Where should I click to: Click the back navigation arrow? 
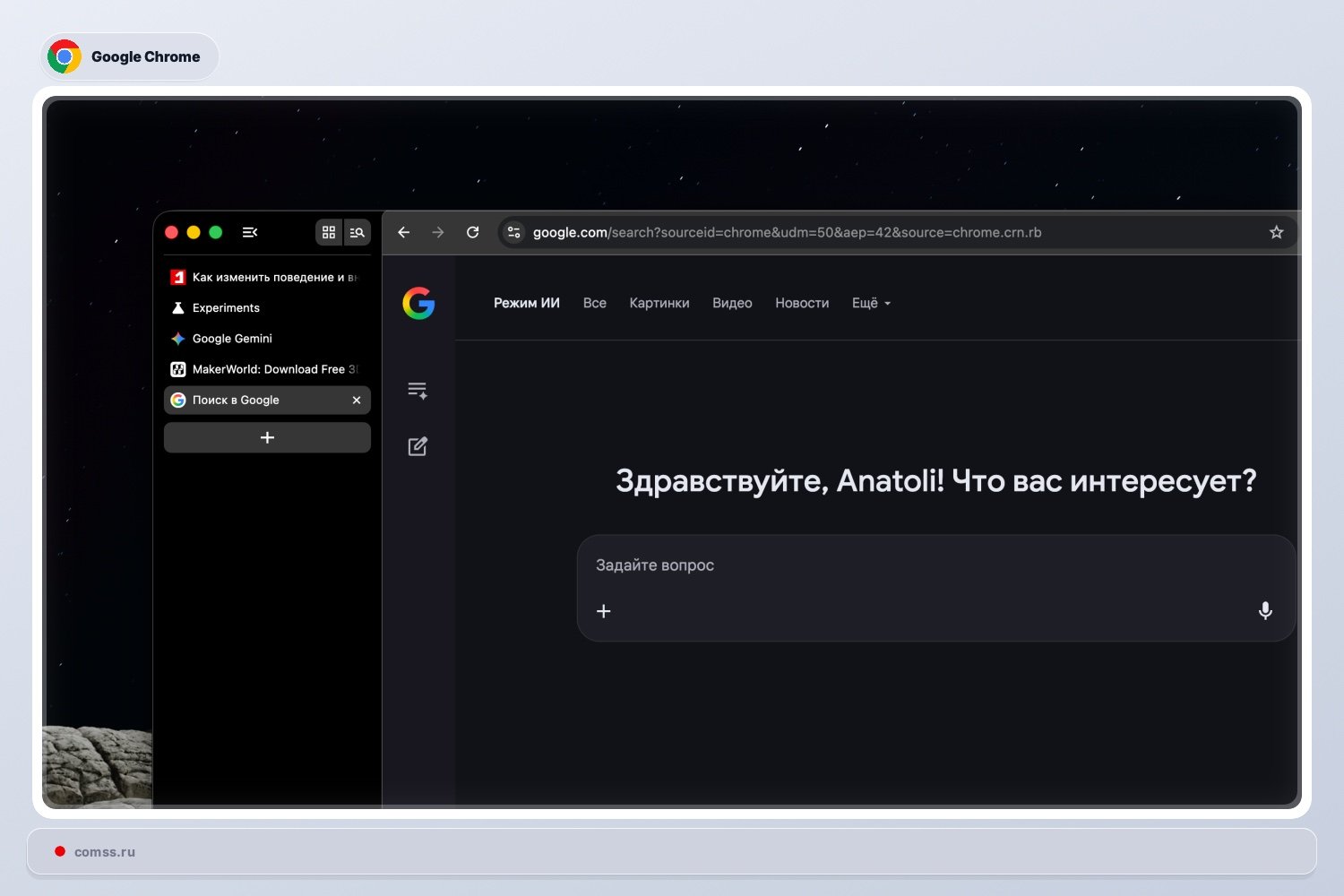tap(403, 232)
